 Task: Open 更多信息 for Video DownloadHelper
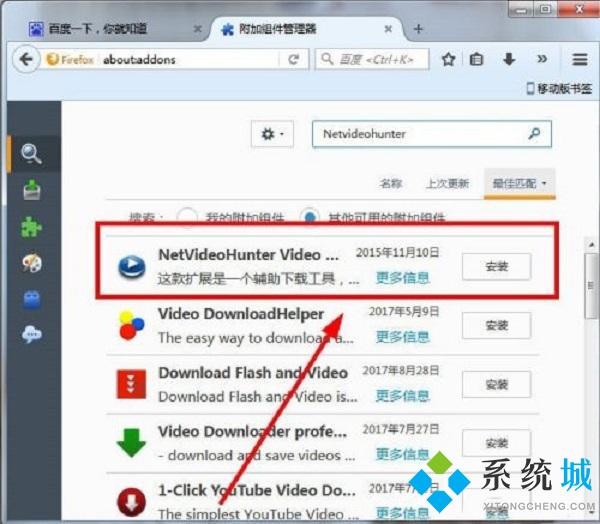pyautogui.click(x=403, y=337)
